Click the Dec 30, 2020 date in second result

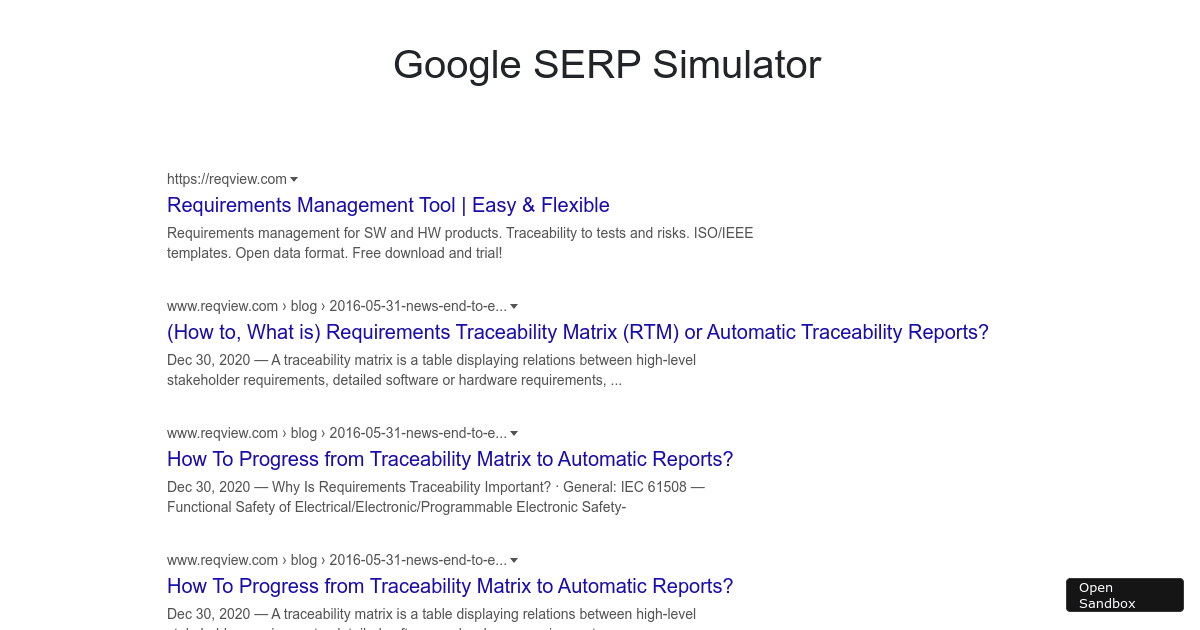205,360
